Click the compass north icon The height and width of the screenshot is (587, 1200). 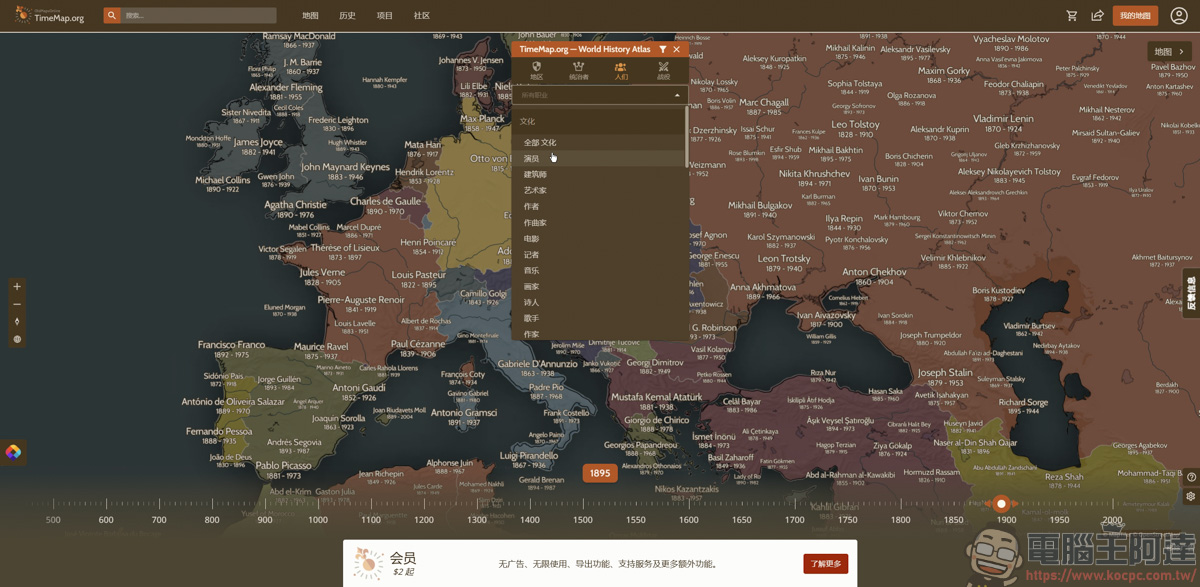tap(16, 322)
